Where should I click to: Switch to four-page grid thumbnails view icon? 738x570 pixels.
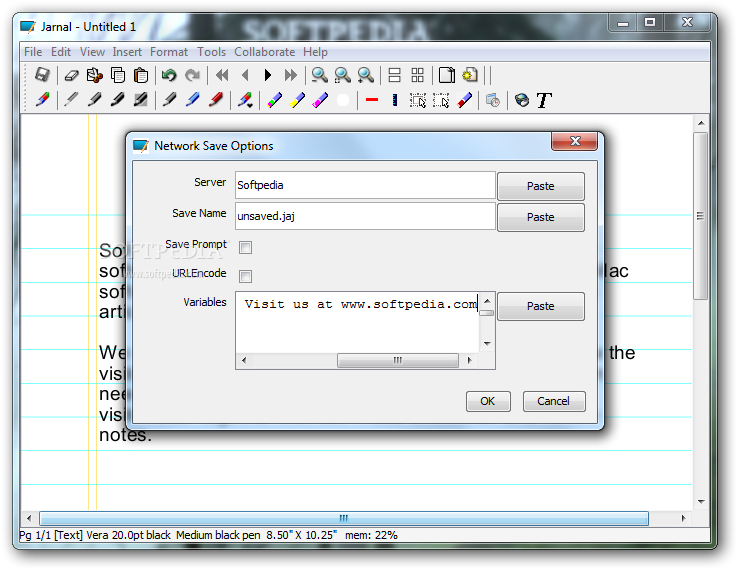(x=417, y=75)
